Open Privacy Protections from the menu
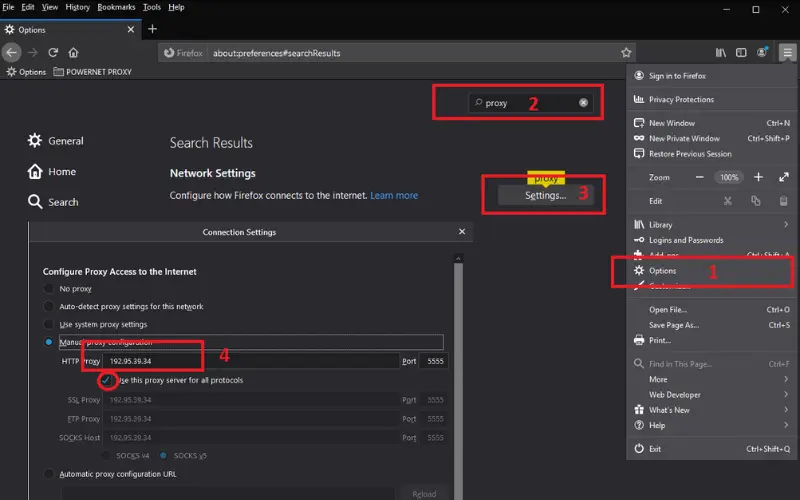This screenshot has width=800, height=500. (x=711, y=99)
